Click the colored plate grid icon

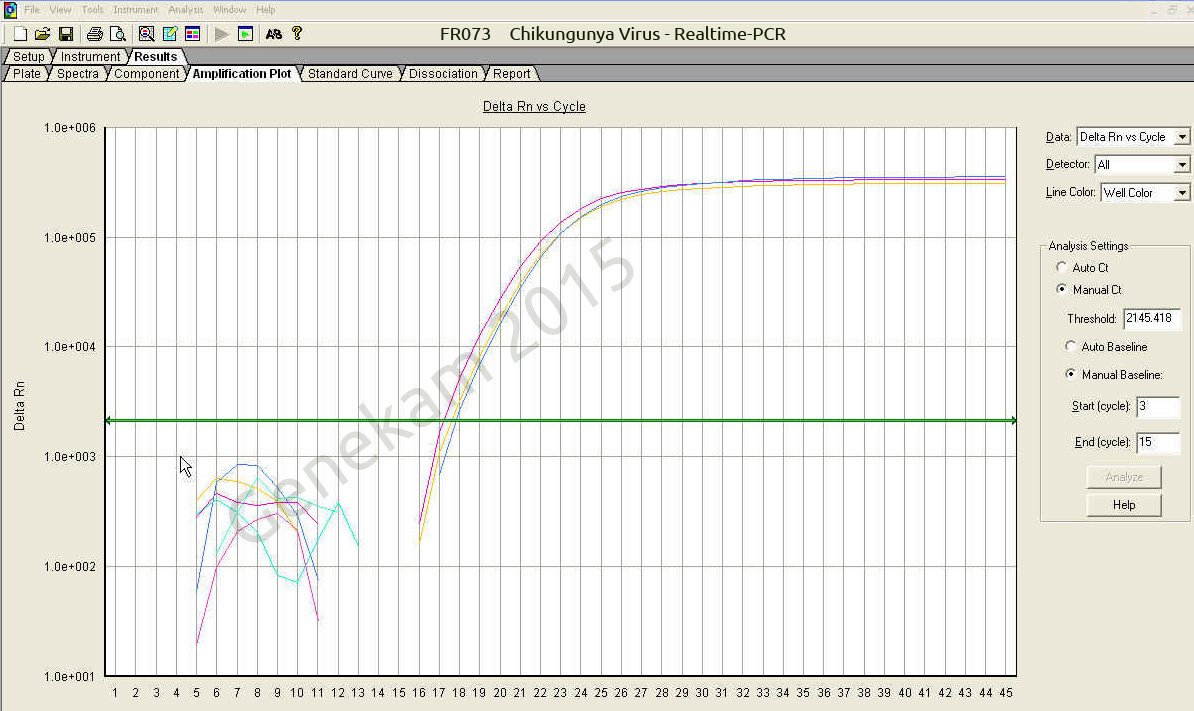click(x=192, y=34)
